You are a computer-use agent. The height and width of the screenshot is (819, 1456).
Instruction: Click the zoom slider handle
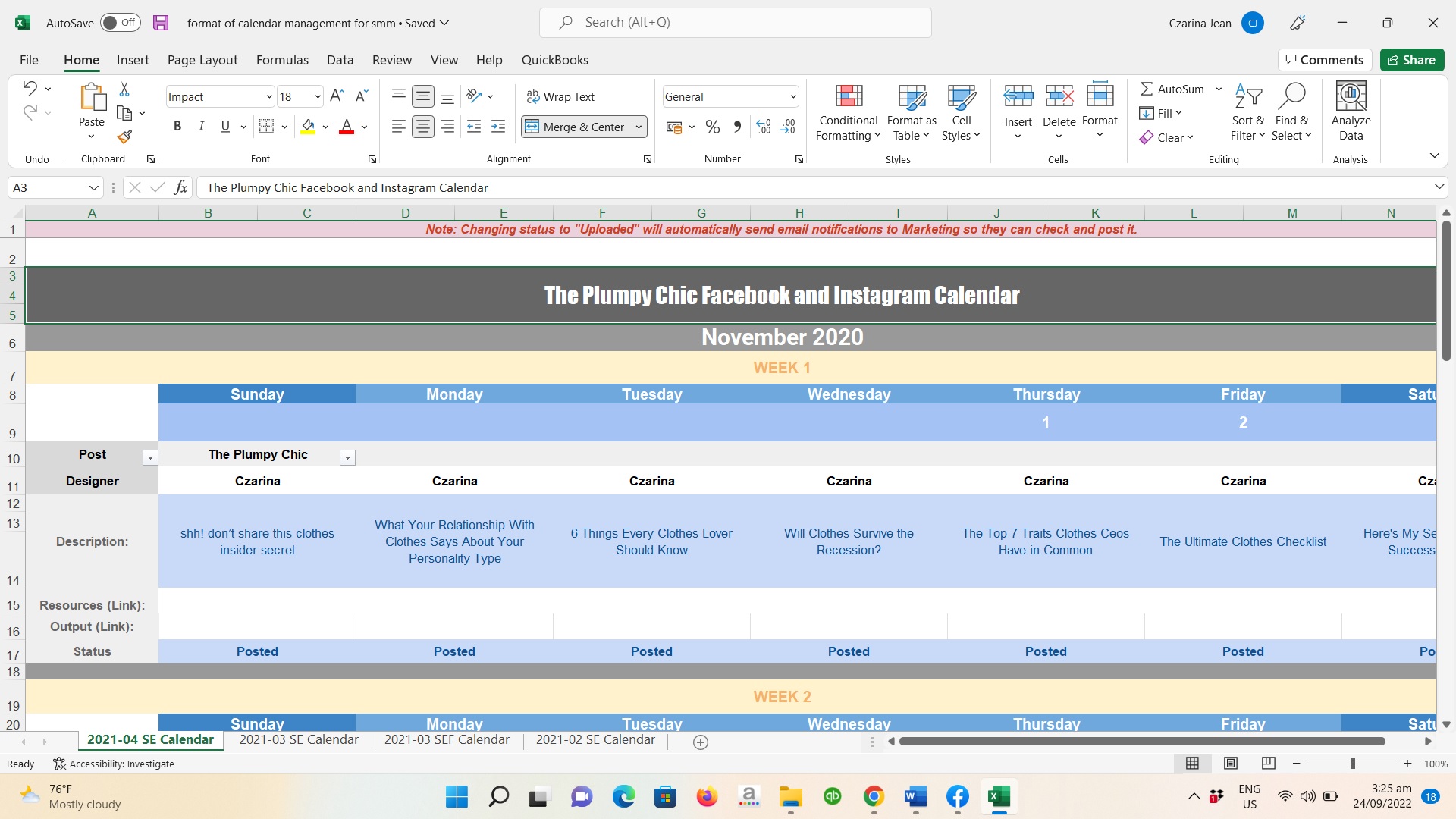pos(1352,764)
